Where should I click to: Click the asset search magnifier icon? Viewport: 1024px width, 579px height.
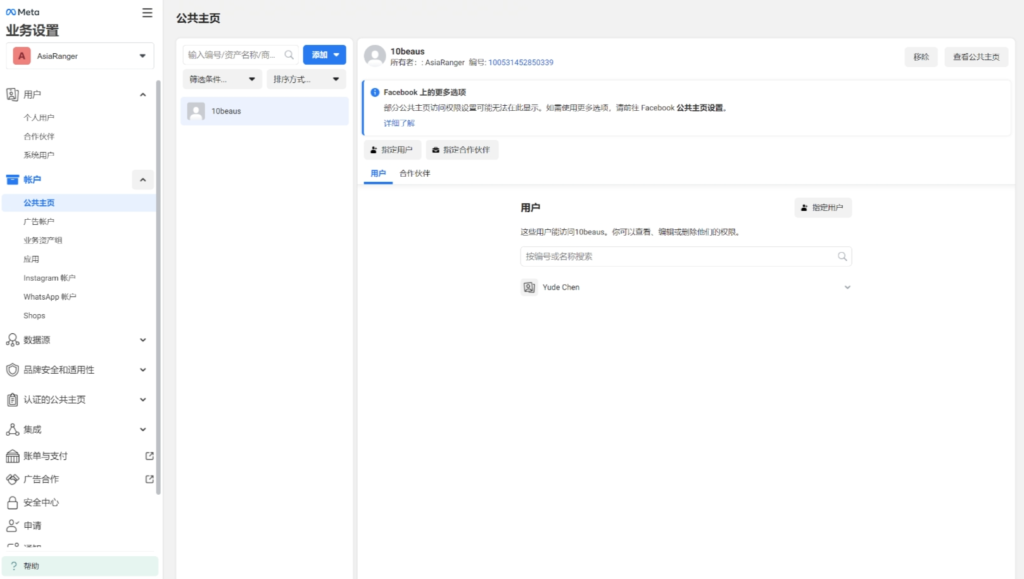click(x=289, y=55)
